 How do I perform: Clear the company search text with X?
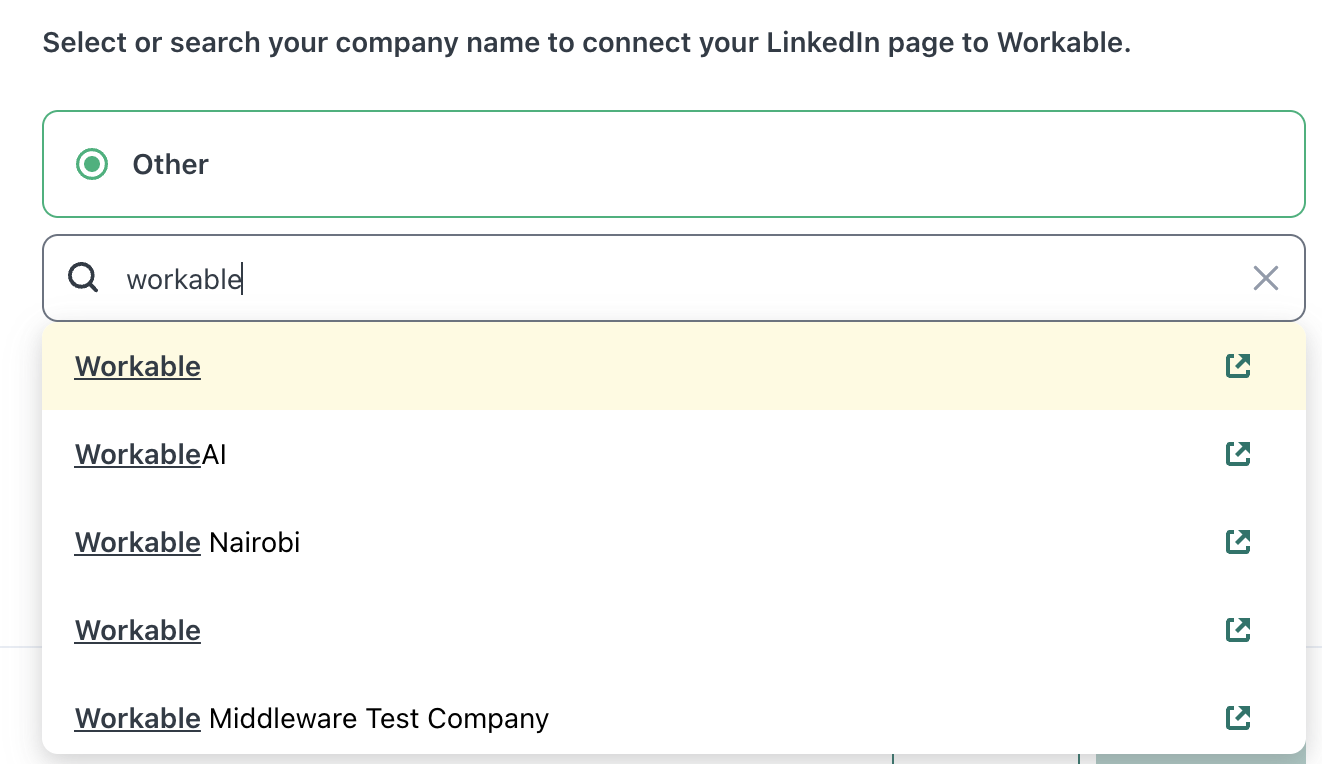pyautogui.click(x=1265, y=278)
